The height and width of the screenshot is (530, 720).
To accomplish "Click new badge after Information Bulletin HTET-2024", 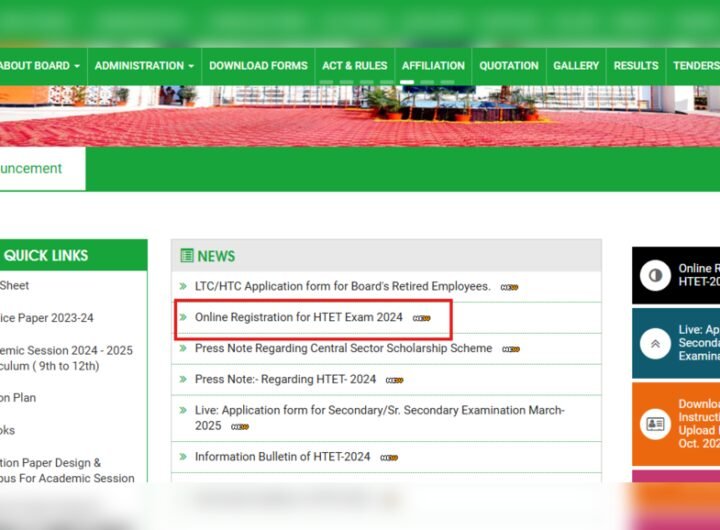I will (389, 458).
